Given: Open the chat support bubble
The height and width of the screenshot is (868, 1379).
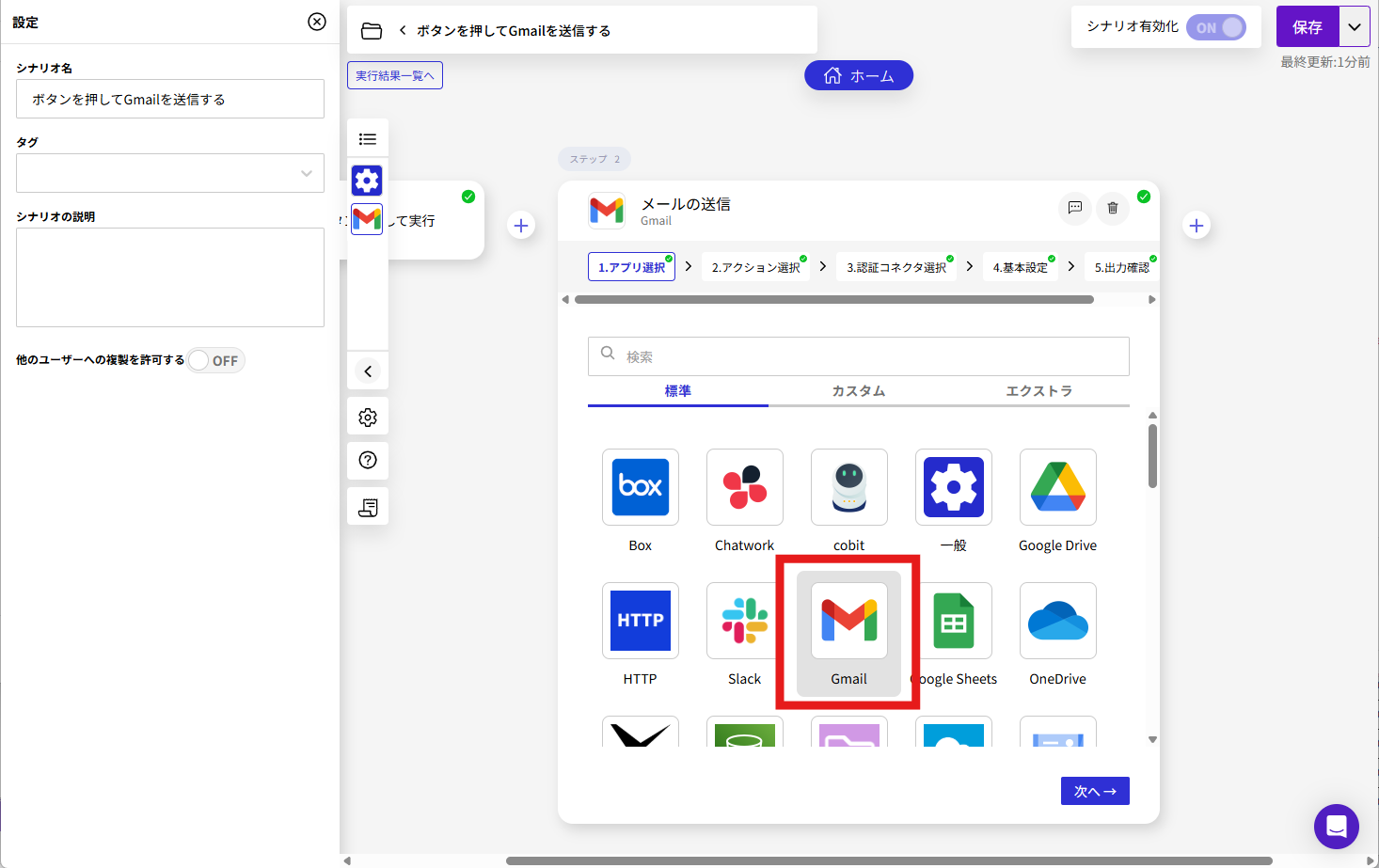Looking at the screenshot, I should [1337, 827].
